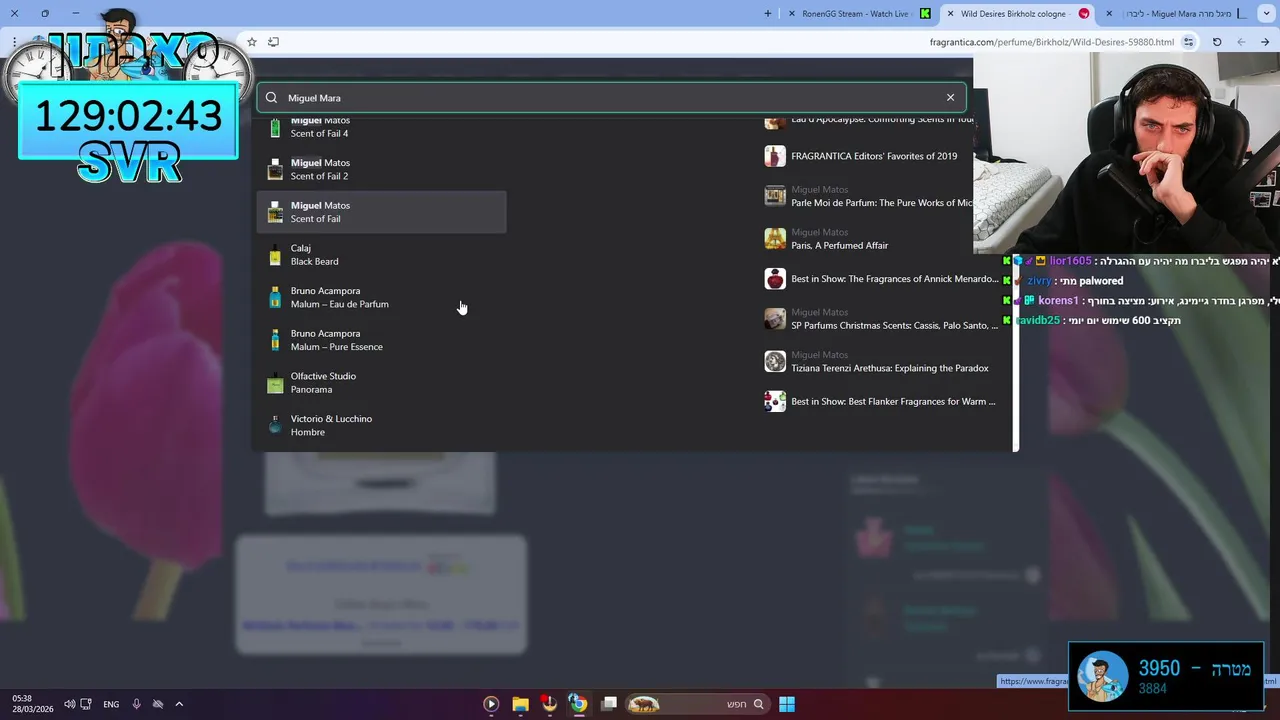Open Calaj Black Beard result
This screenshot has width=1280, height=720.
pos(381,255)
